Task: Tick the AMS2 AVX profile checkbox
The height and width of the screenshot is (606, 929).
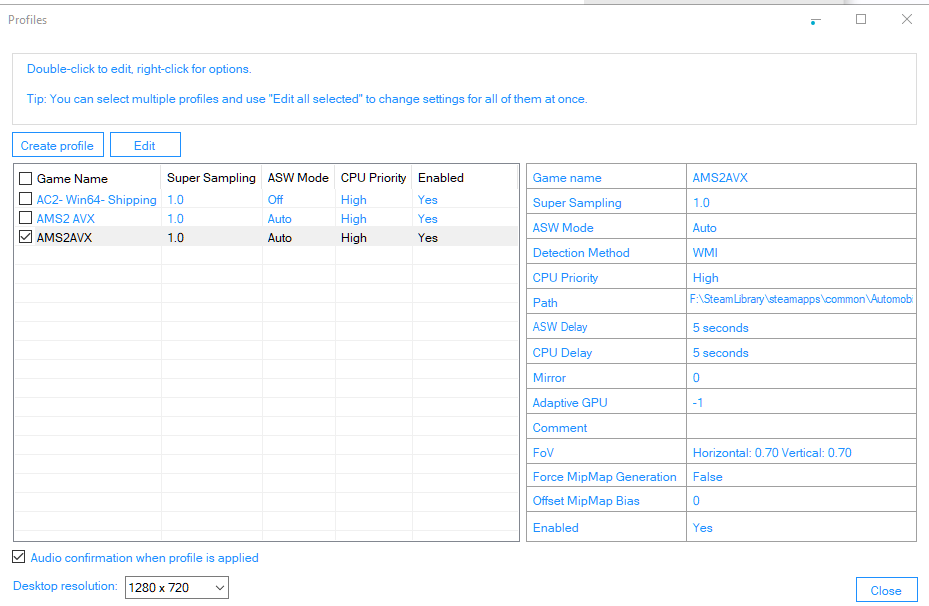Action: [x=25, y=217]
